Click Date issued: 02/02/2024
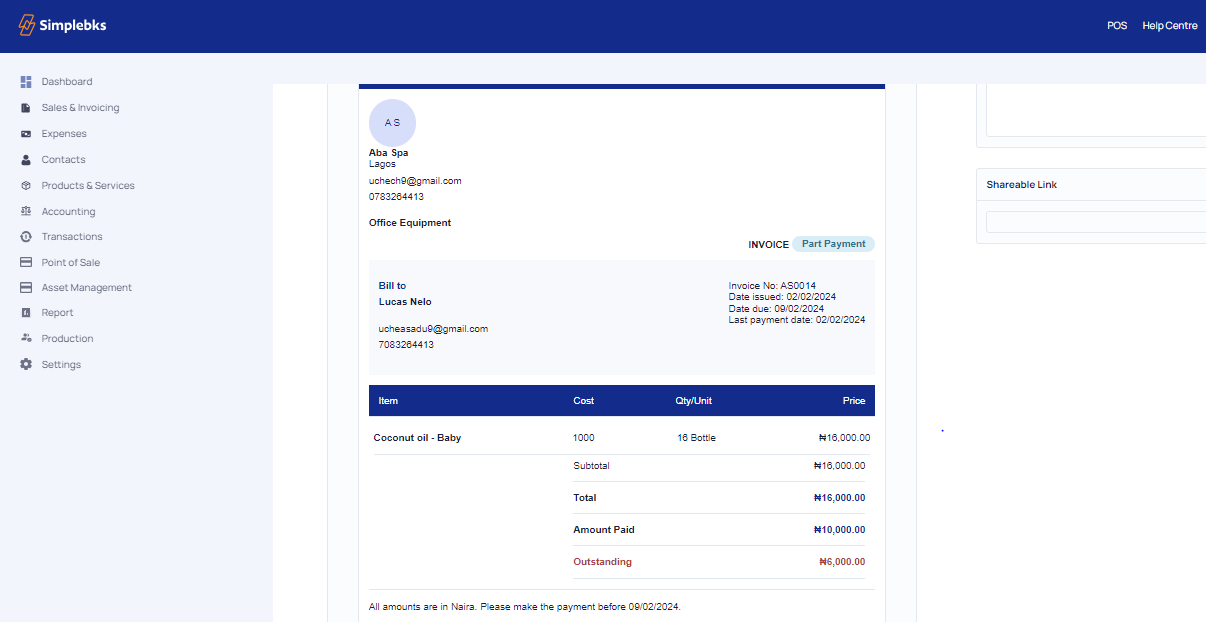 pos(782,297)
